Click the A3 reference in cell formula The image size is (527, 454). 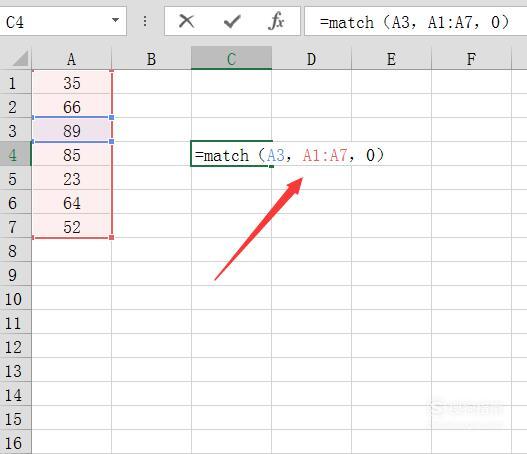[276, 155]
